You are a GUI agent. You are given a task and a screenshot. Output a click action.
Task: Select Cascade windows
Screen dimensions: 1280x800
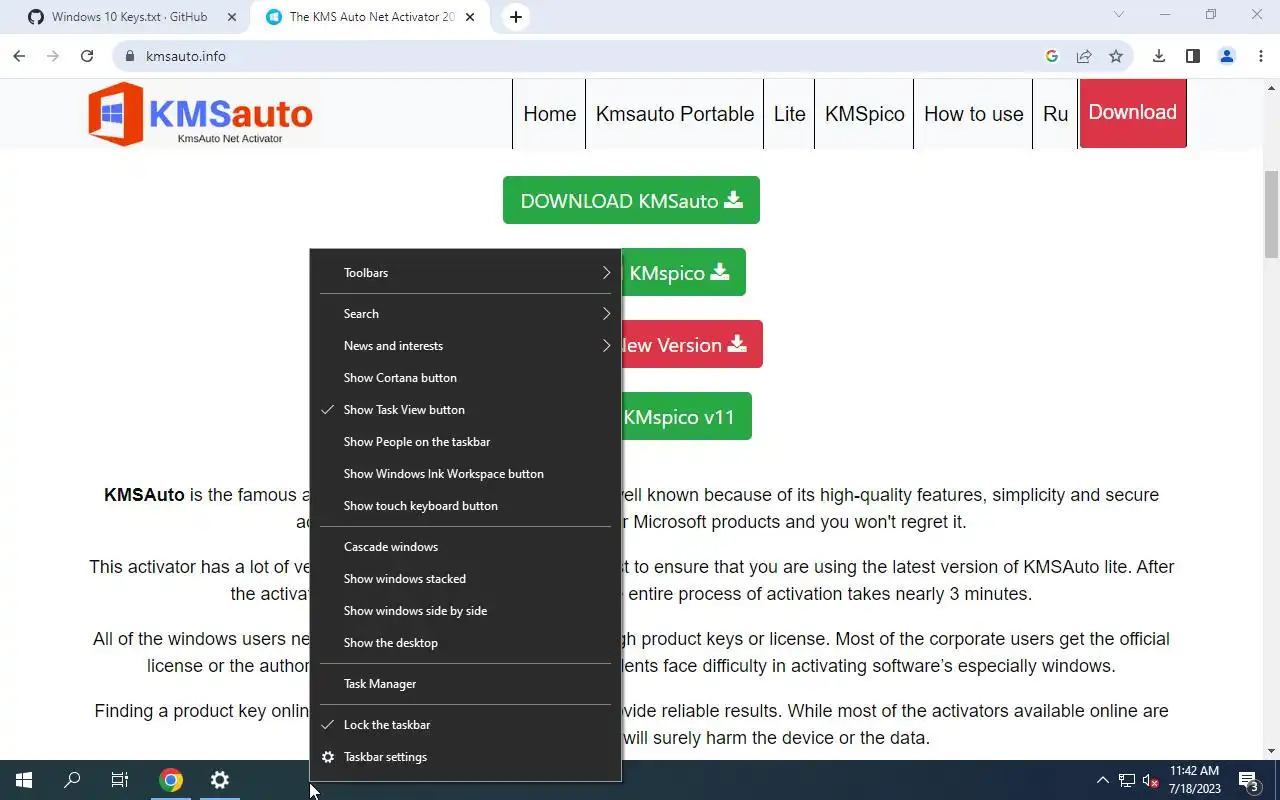pos(465,547)
